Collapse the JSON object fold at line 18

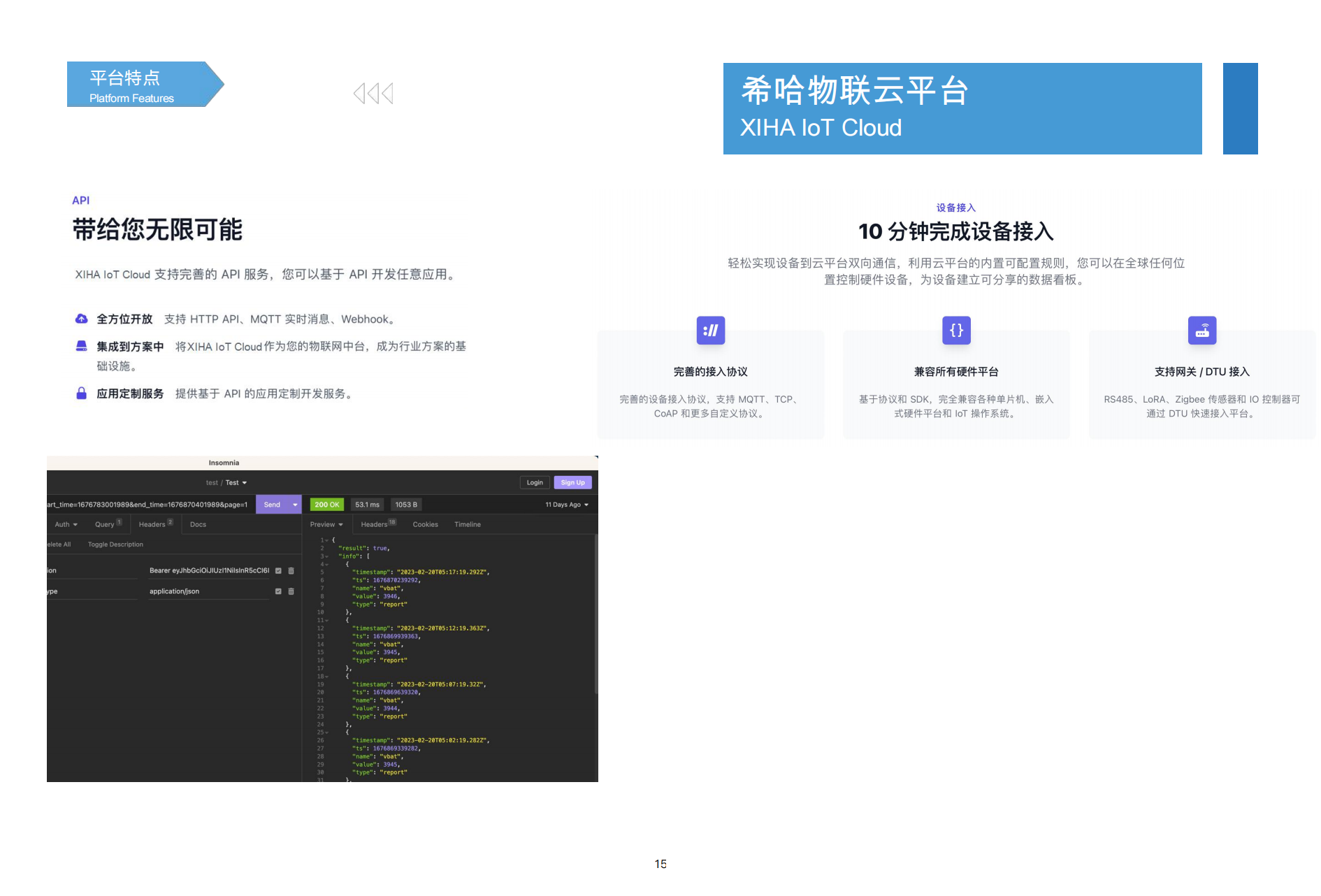(x=326, y=677)
